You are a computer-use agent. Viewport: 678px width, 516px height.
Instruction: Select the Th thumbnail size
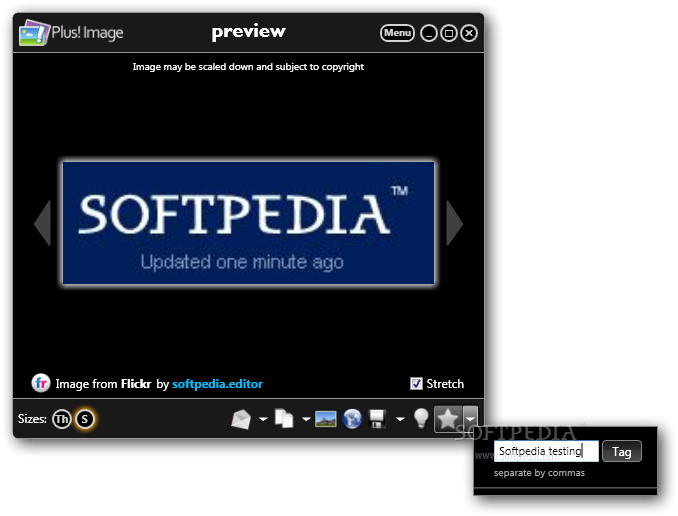(61, 419)
